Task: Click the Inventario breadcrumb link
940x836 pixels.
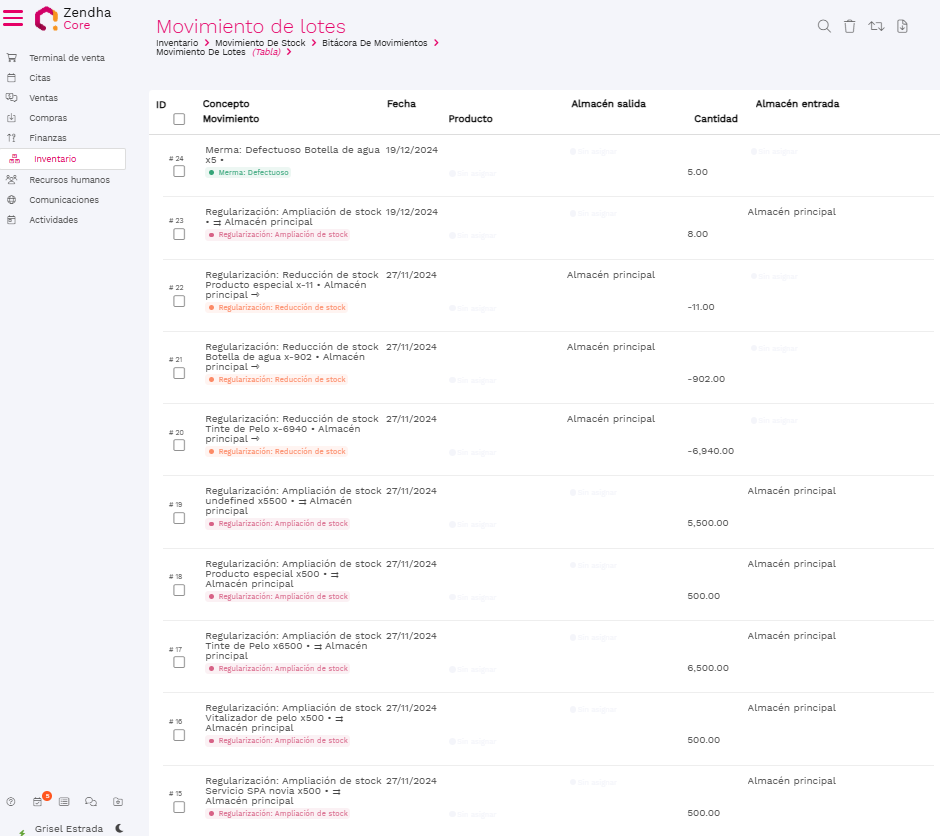Action: [177, 43]
